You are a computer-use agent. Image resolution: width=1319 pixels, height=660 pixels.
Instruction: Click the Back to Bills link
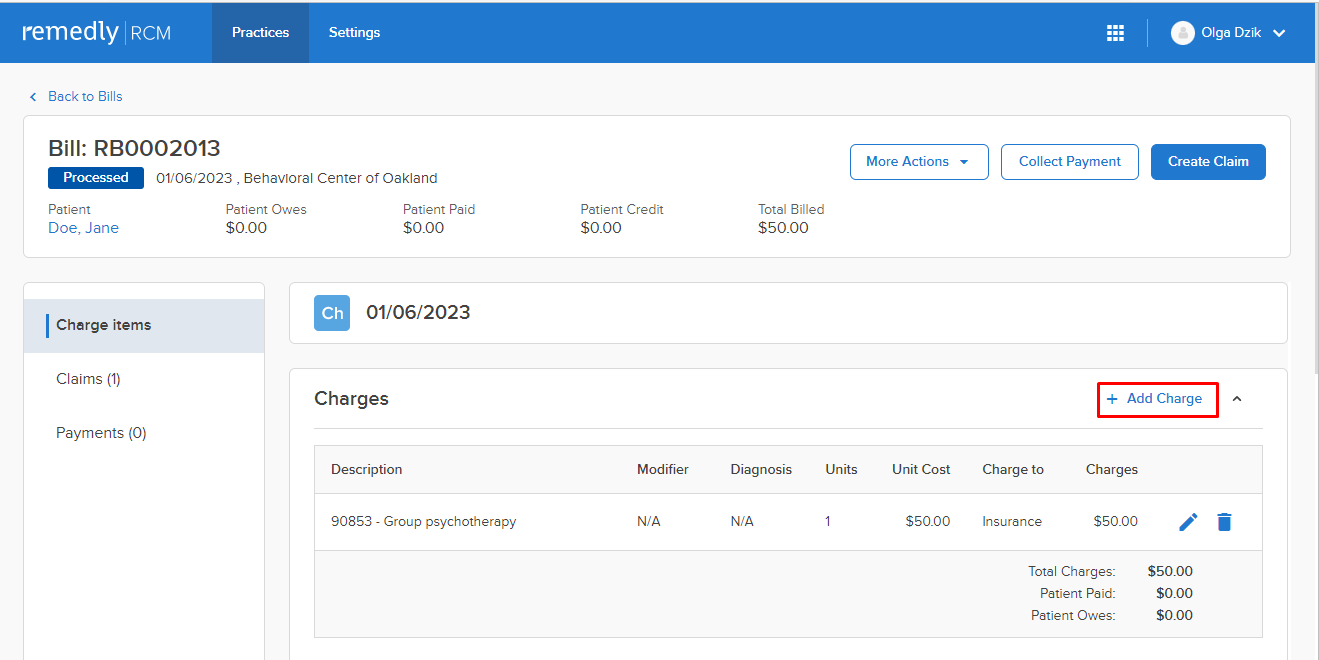tap(85, 96)
